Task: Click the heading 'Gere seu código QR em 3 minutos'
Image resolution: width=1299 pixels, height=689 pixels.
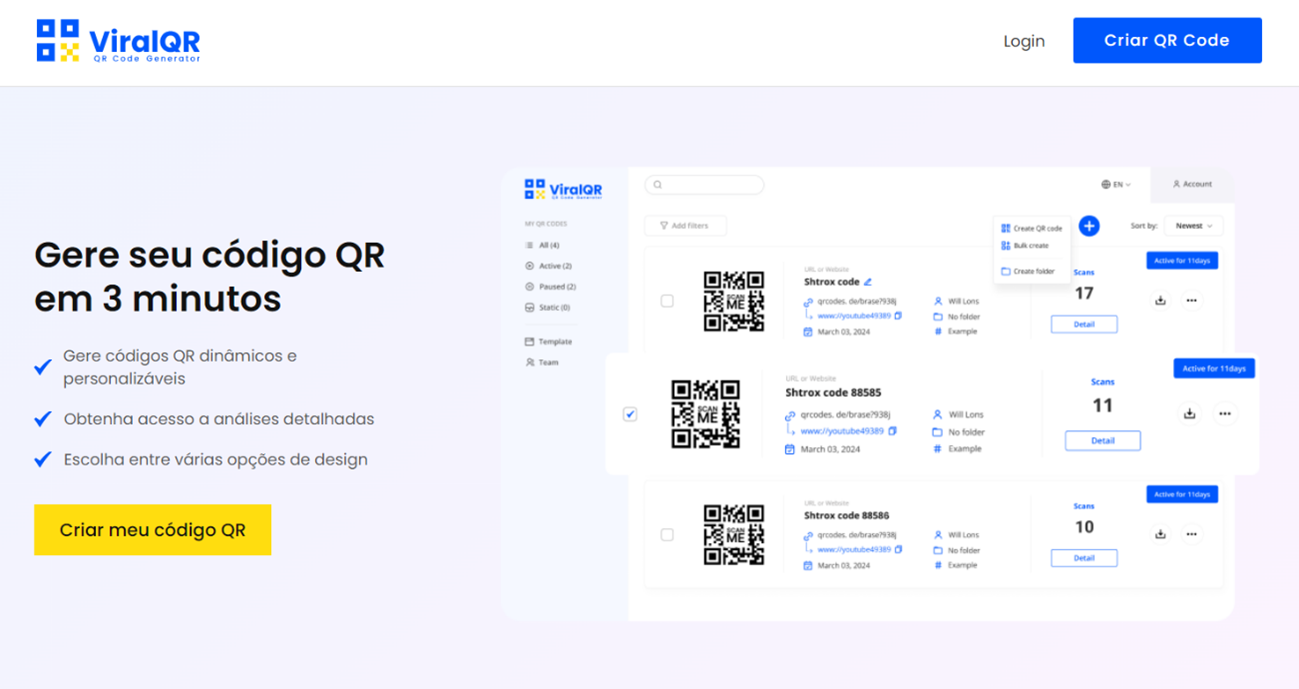Action: (209, 277)
